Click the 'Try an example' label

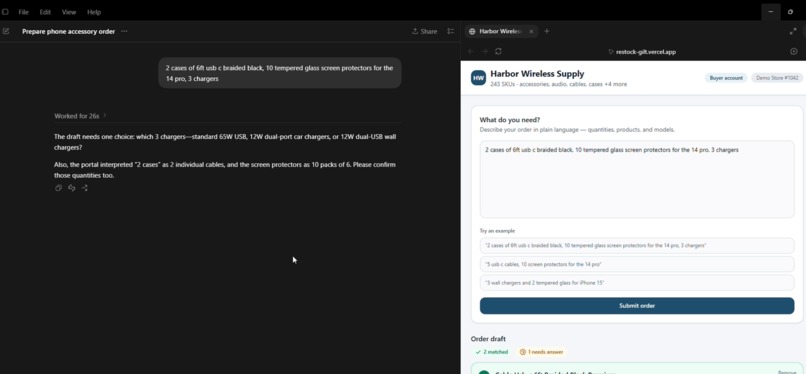(497, 231)
